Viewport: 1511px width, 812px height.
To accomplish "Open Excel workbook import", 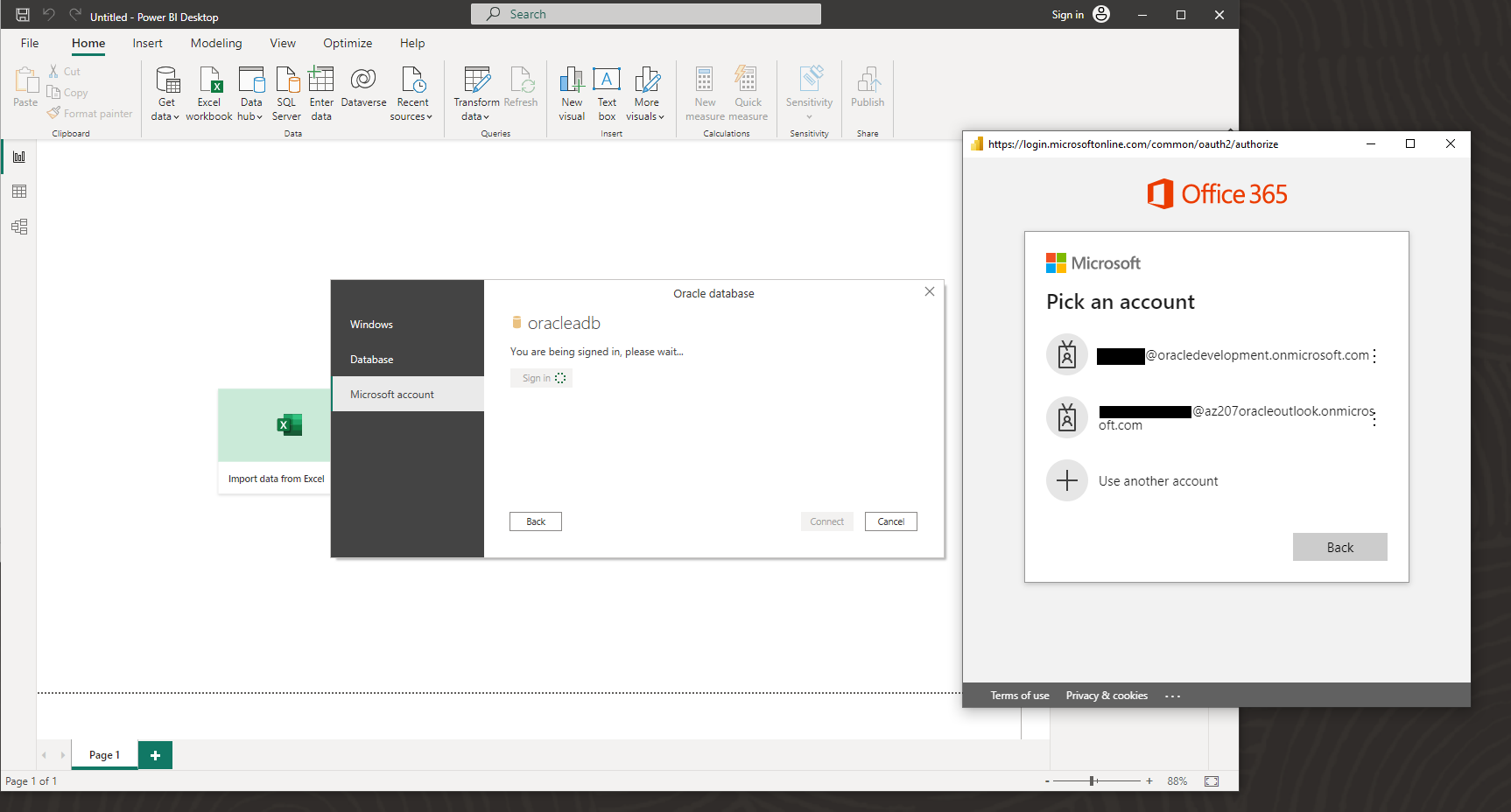I will [x=208, y=92].
